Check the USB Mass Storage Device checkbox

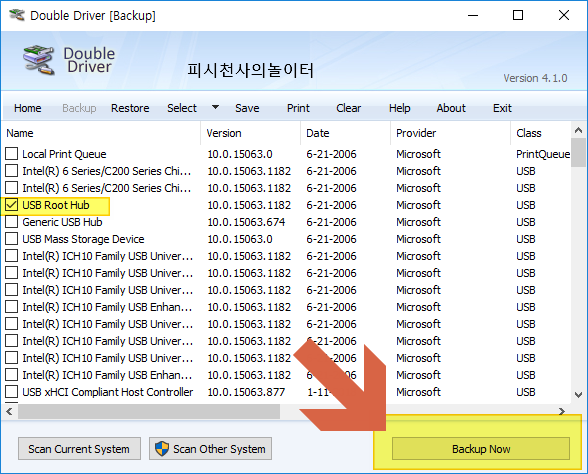point(12,239)
